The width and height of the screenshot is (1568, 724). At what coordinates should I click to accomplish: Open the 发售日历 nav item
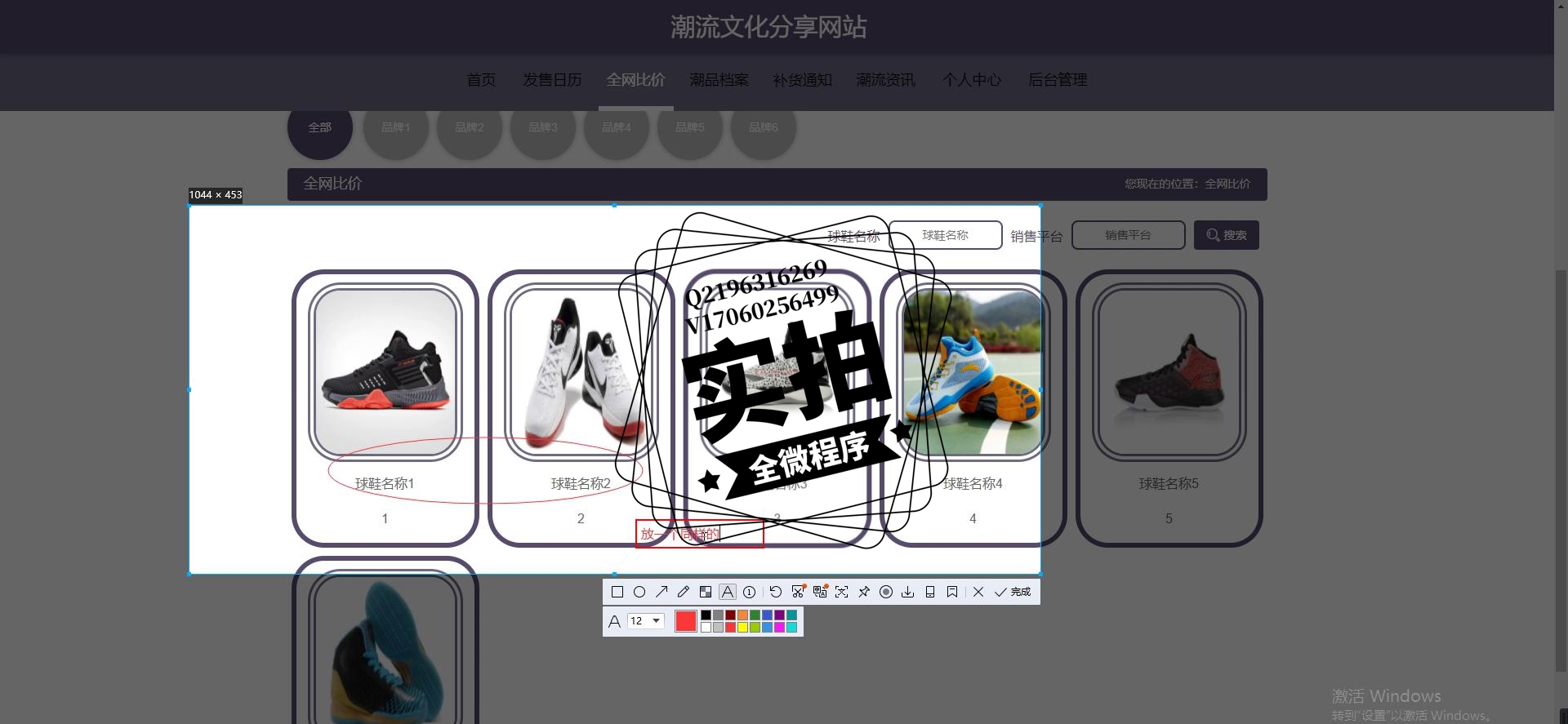tap(552, 80)
